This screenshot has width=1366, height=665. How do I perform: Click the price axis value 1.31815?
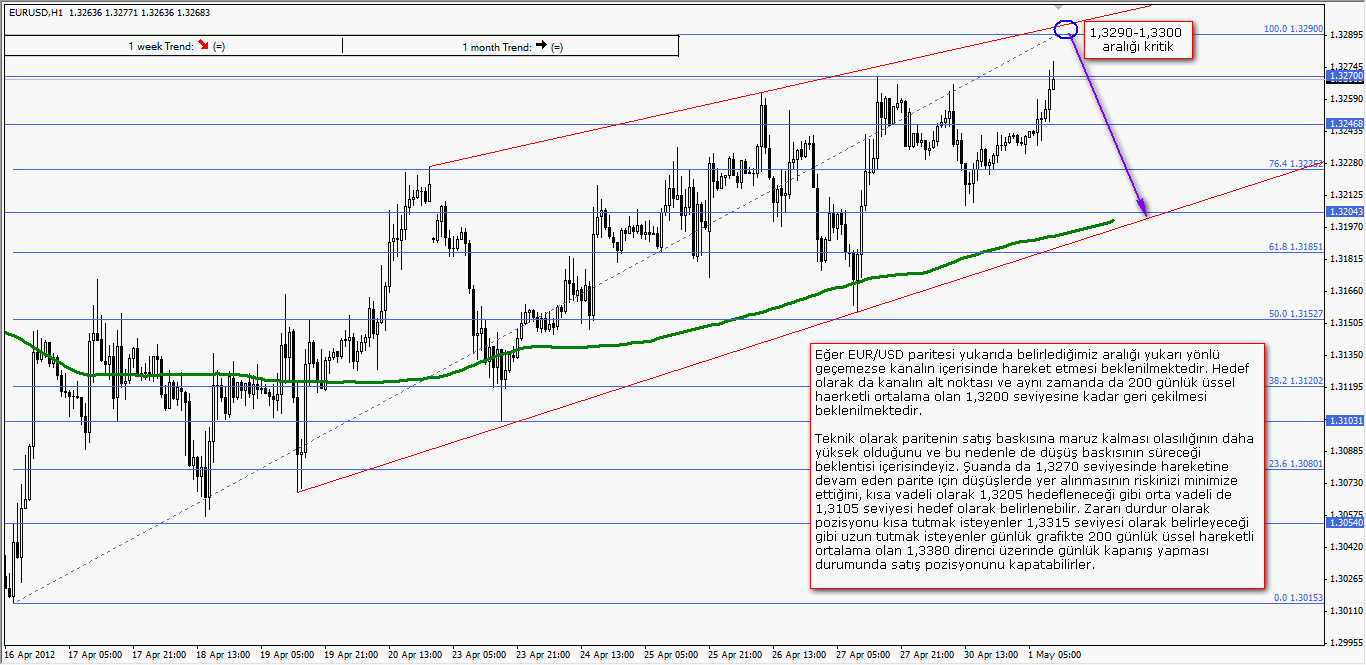(x=1346, y=259)
